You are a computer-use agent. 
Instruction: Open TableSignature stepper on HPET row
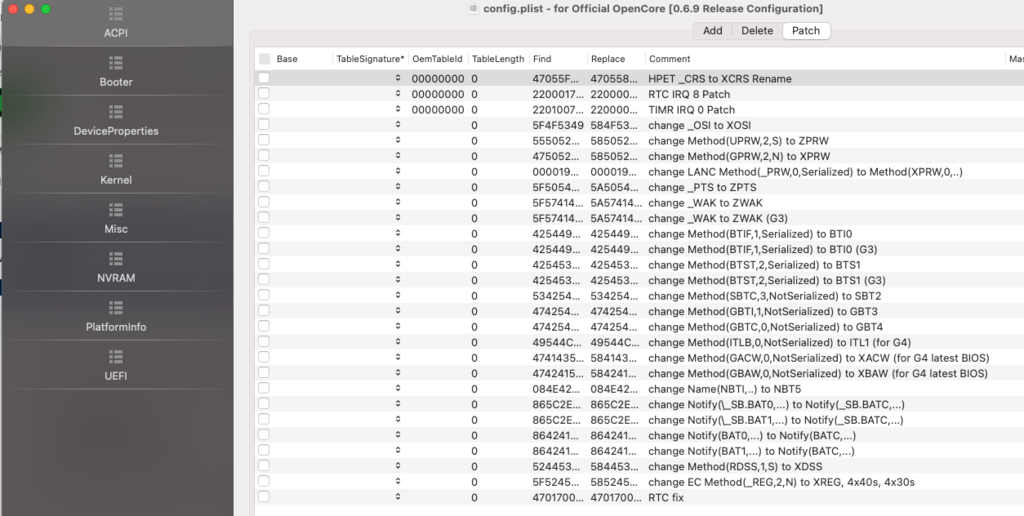pos(398,78)
